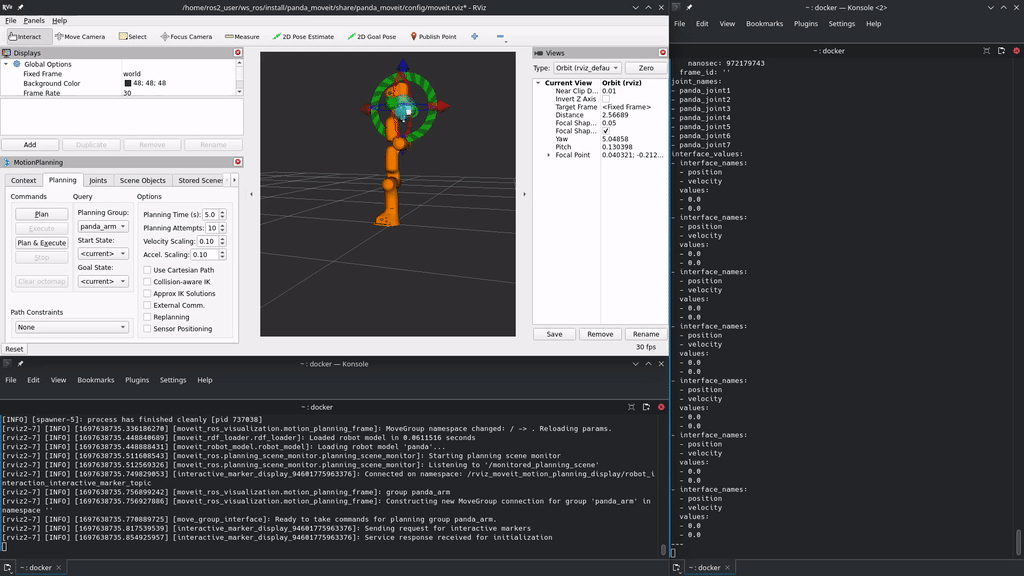The width and height of the screenshot is (1024, 576).
Task: Open the Panels menu
Action: 36,18
